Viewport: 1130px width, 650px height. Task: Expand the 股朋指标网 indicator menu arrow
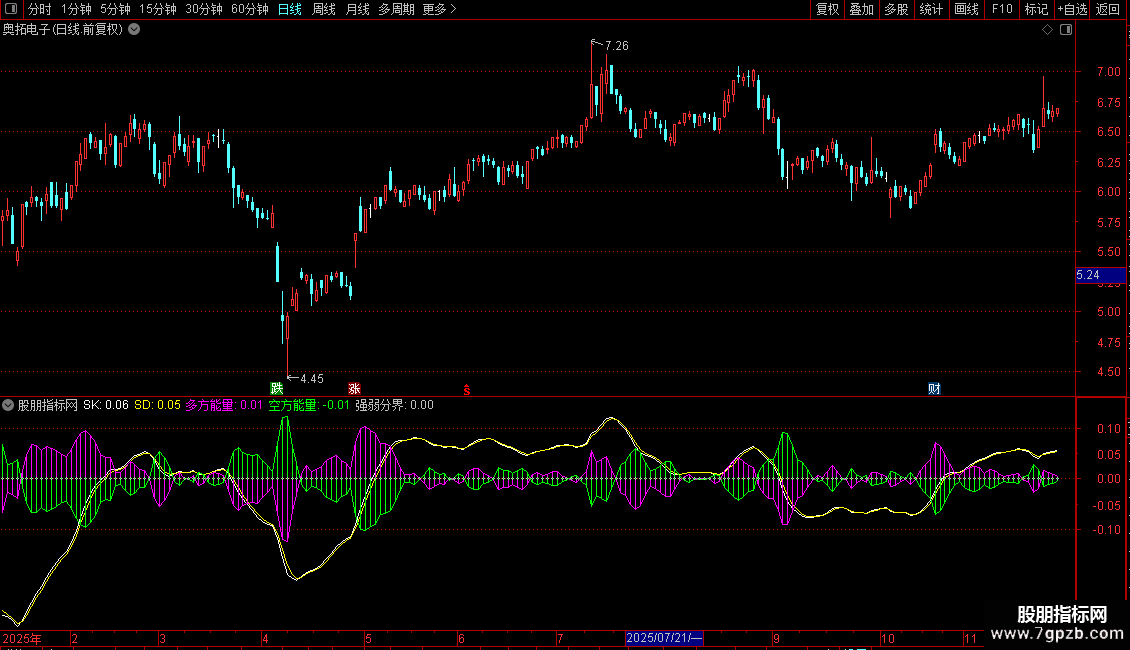[8, 406]
